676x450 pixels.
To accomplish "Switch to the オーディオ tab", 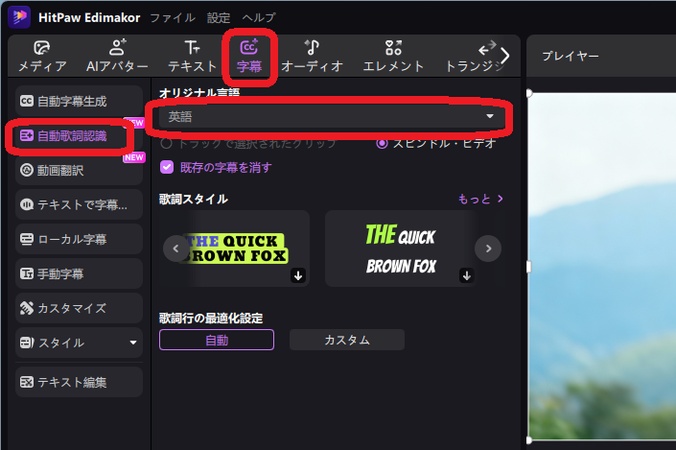I will (312, 56).
